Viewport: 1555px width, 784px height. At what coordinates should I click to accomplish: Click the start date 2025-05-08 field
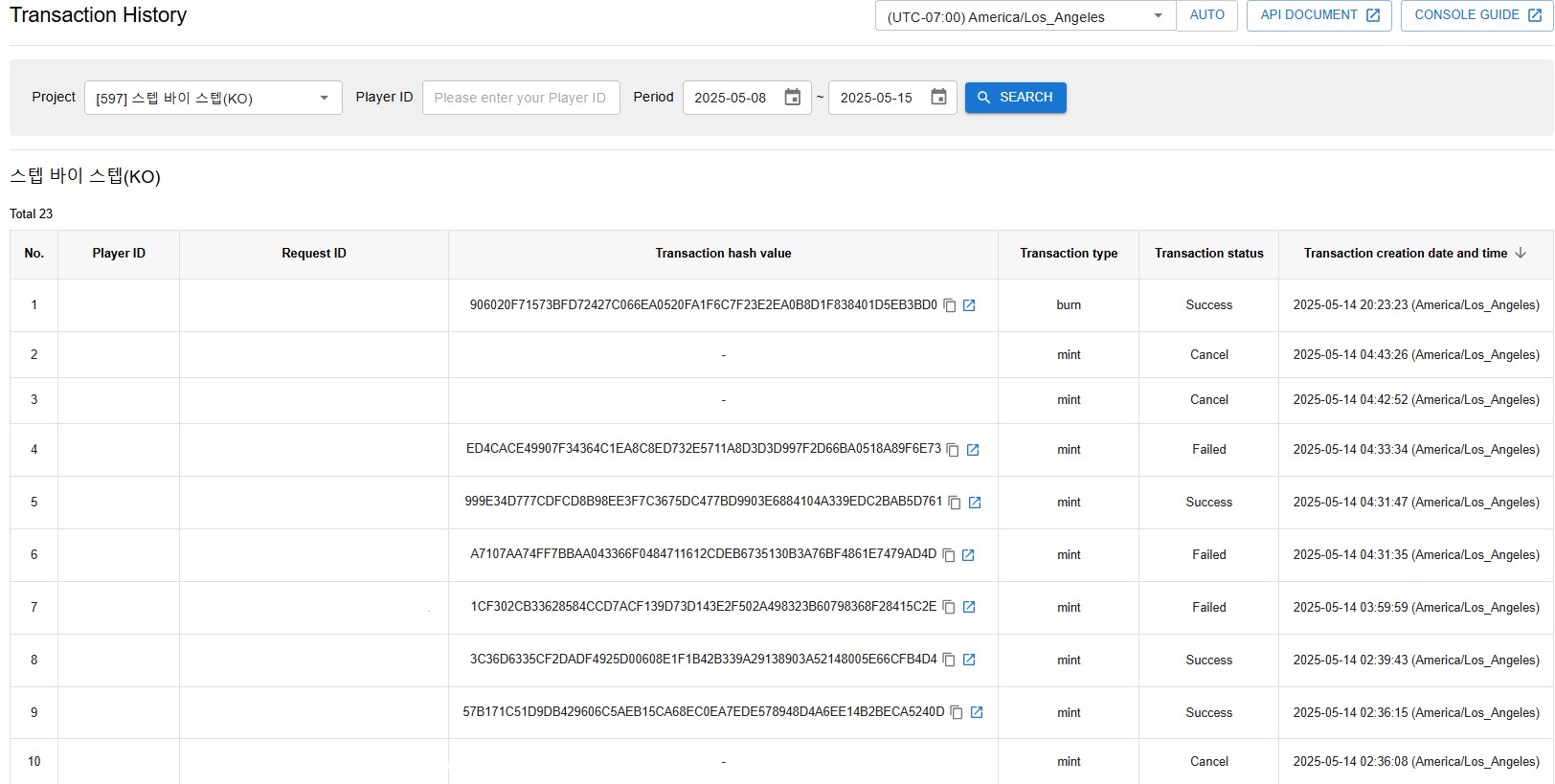(731, 98)
